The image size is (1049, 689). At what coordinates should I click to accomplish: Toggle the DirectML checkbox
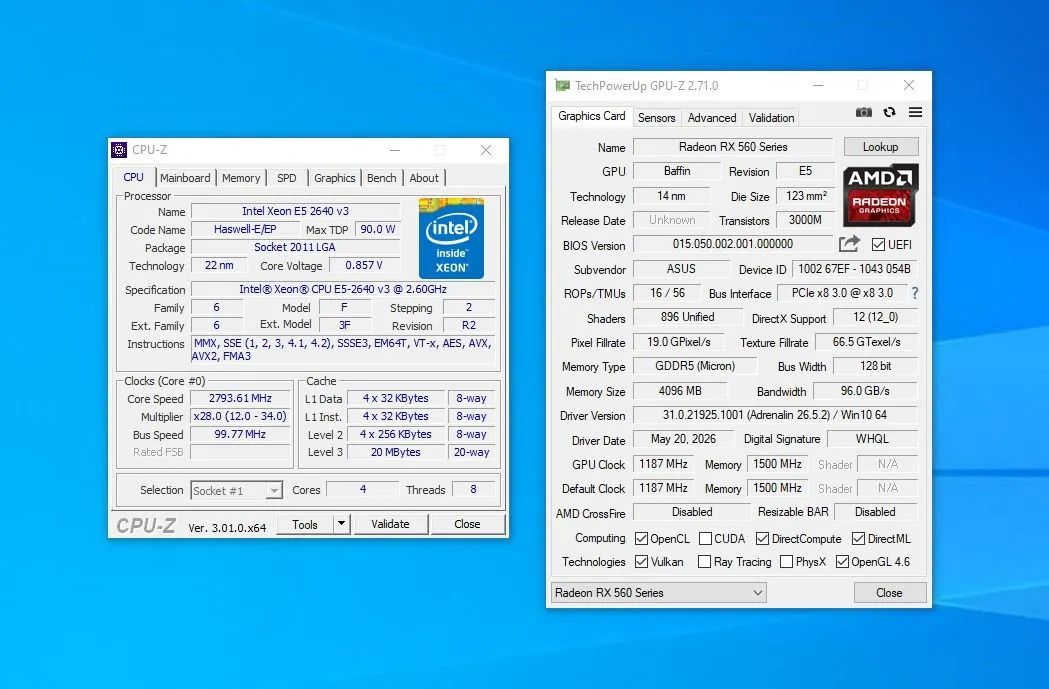point(858,538)
